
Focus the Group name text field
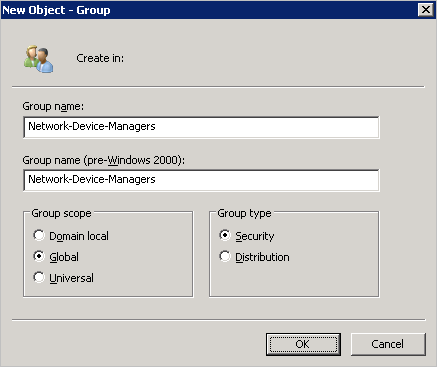tap(201, 127)
